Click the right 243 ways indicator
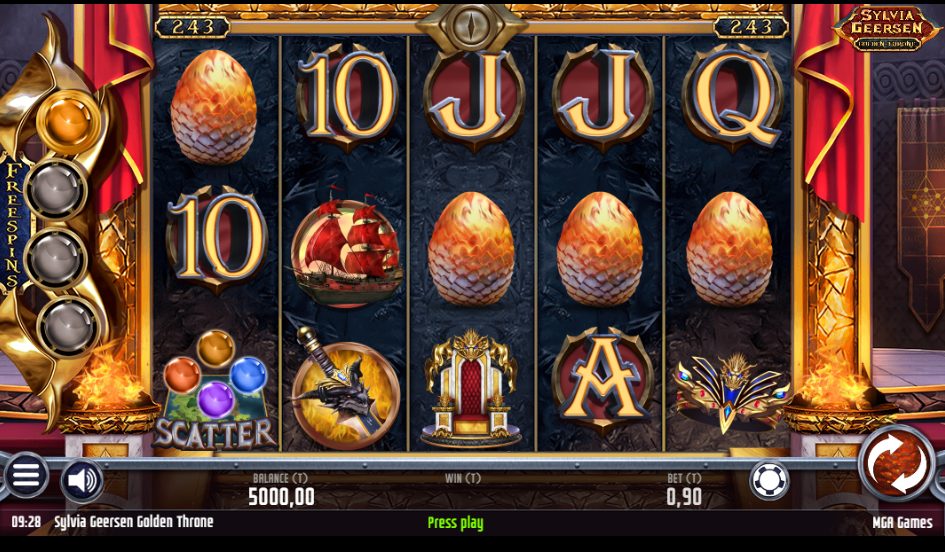Image resolution: width=945 pixels, height=552 pixels. coord(751,27)
